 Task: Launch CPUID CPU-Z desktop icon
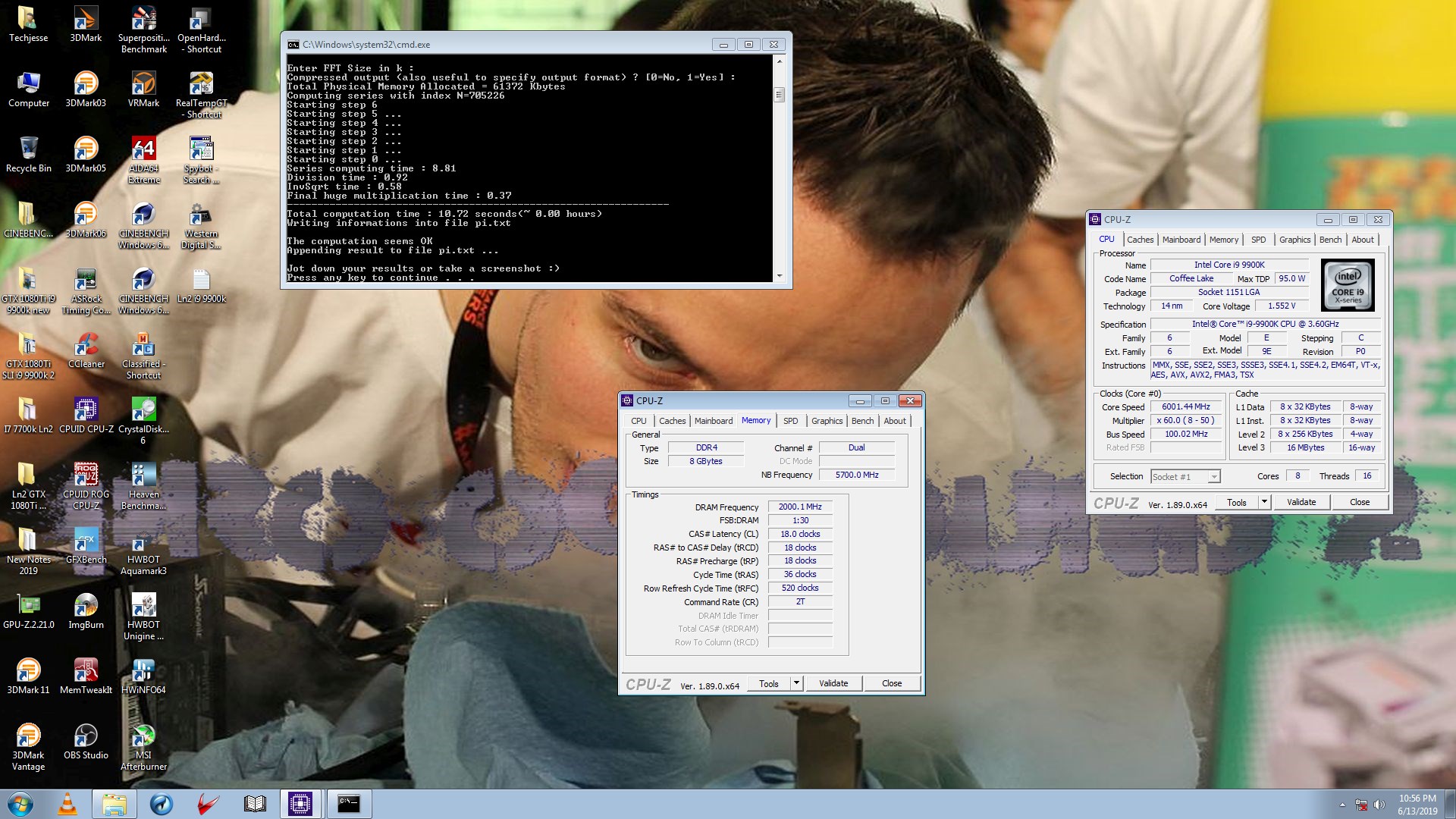[x=86, y=416]
